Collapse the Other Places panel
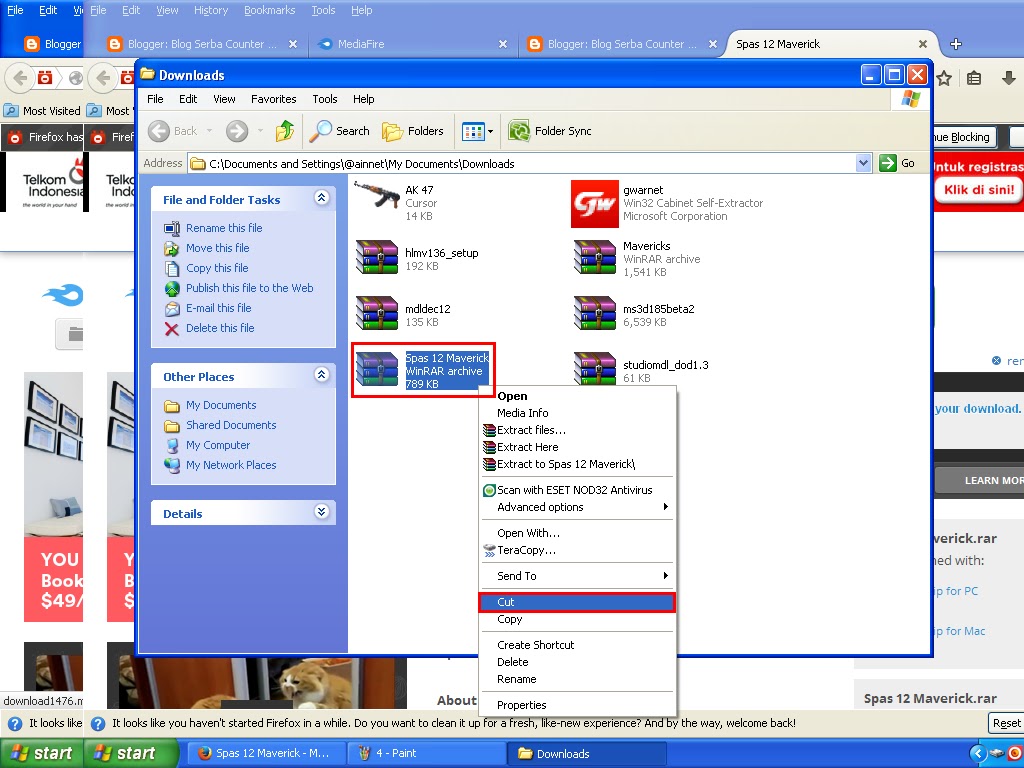 coord(321,374)
